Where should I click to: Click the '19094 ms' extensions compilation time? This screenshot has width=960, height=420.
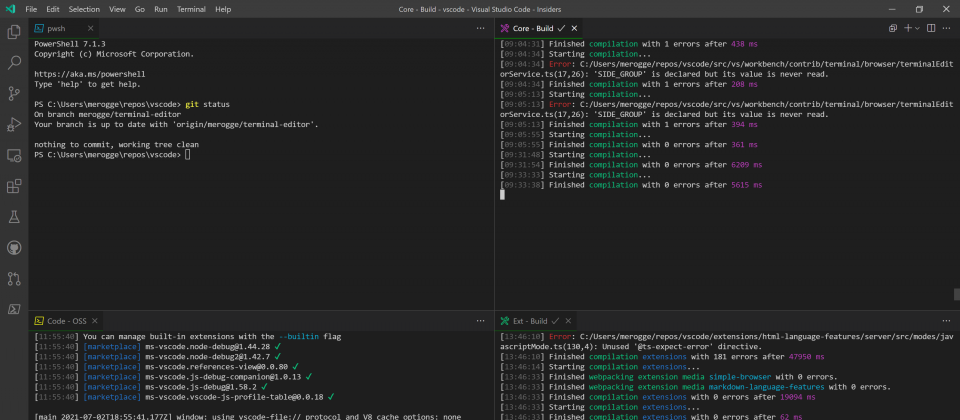pos(798,397)
